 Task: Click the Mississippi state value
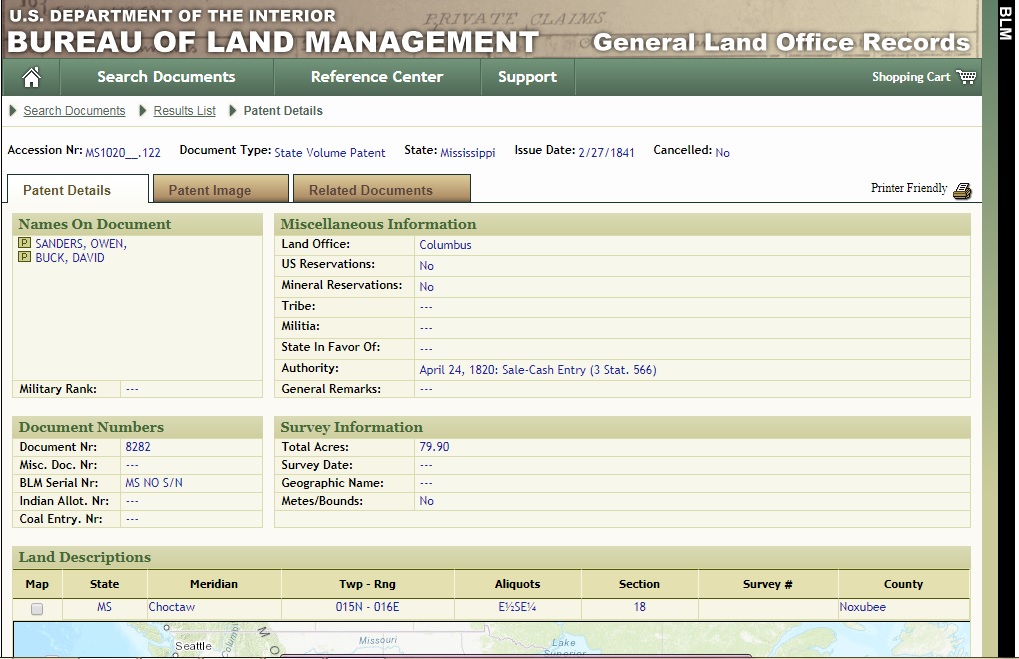(467, 153)
